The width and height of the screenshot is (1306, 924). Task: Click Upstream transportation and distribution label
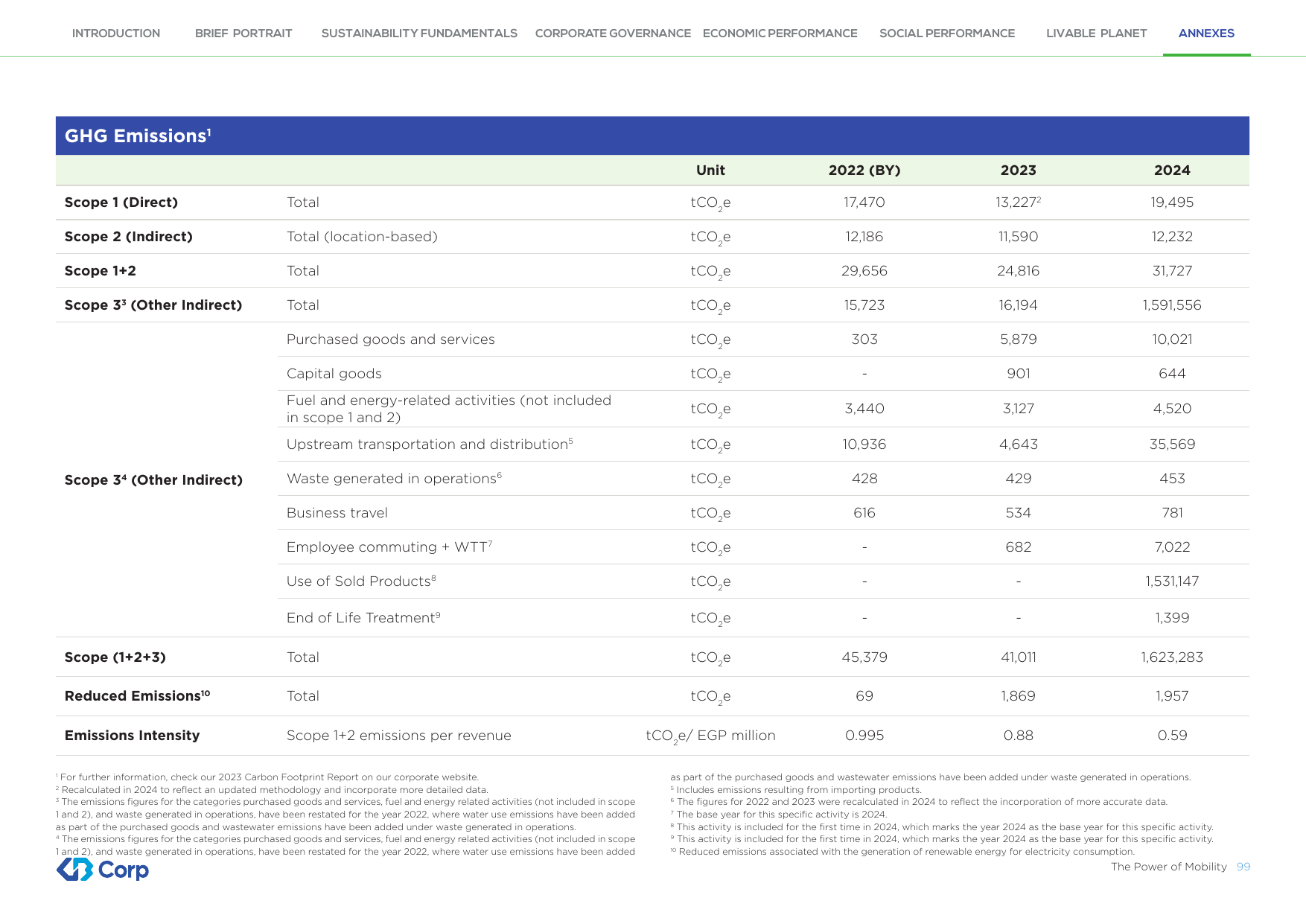click(x=430, y=445)
